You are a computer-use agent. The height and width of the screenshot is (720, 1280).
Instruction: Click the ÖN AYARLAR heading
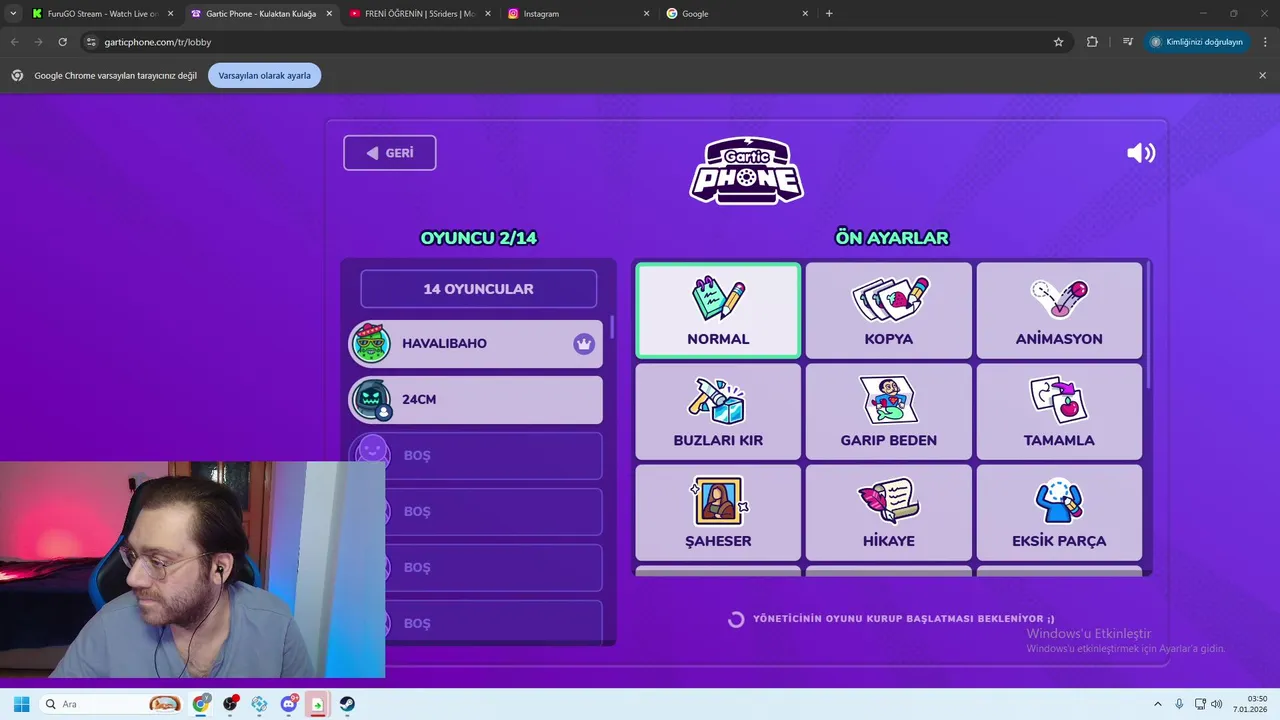(x=892, y=238)
